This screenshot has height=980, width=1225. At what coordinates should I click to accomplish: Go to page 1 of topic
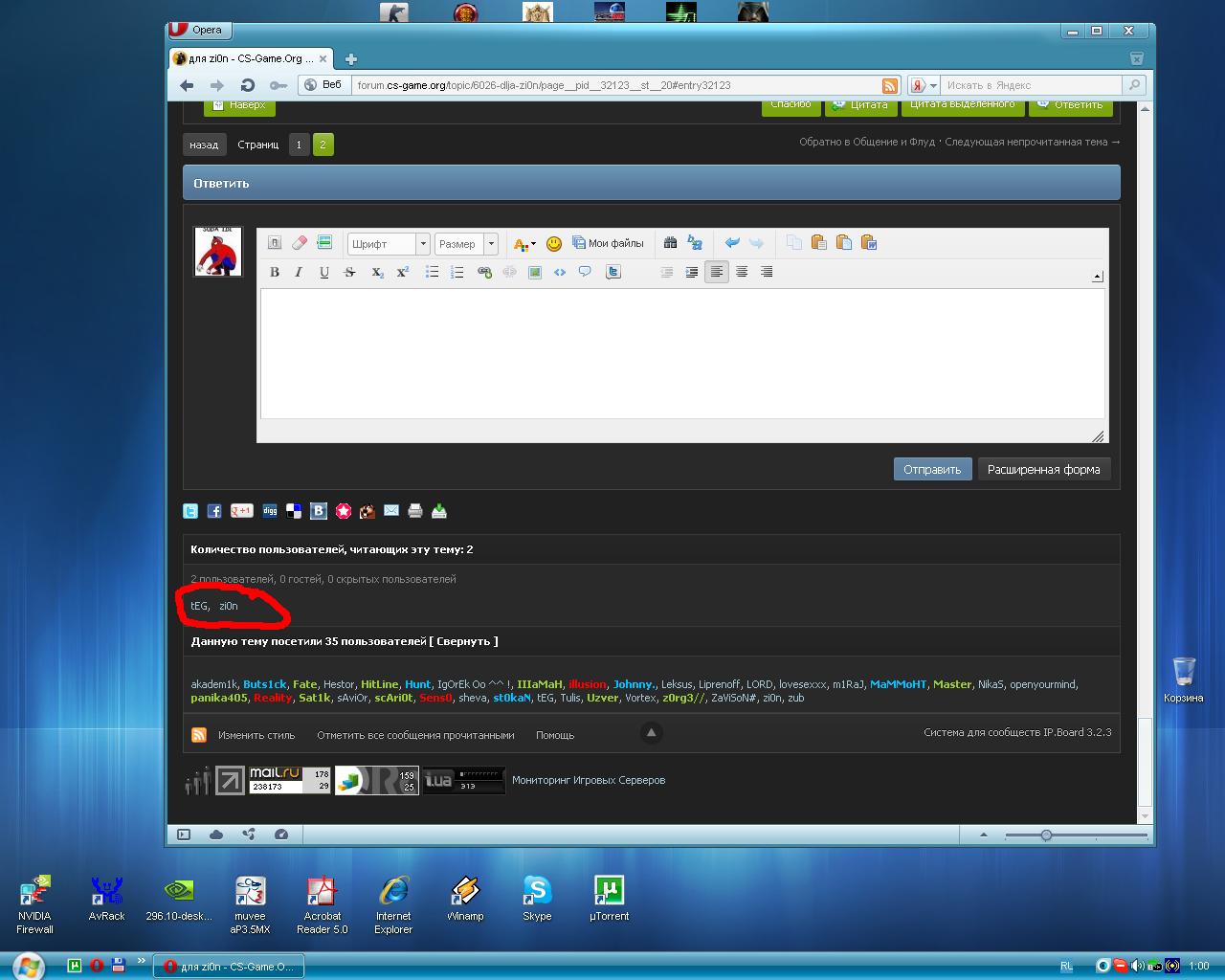299,145
